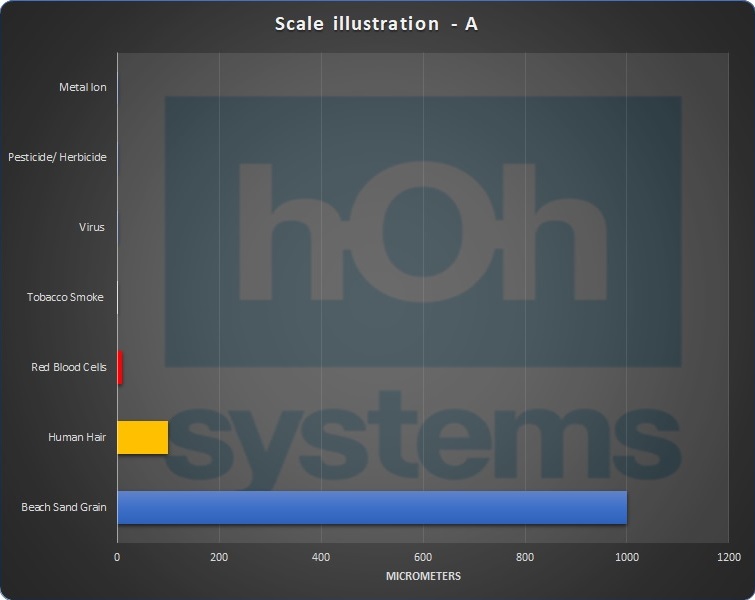Click the 'Pesticide/ Herbicide' axis label
Screen dimensions: 755x600
coord(57,157)
